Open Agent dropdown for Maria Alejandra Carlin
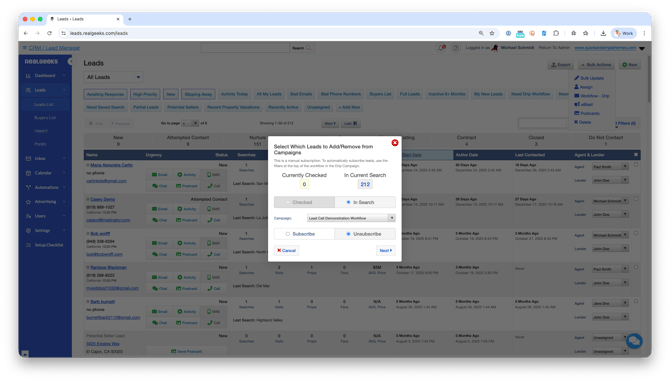Image resolution: width=670 pixels, height=382 pixels. pos(610,167)
